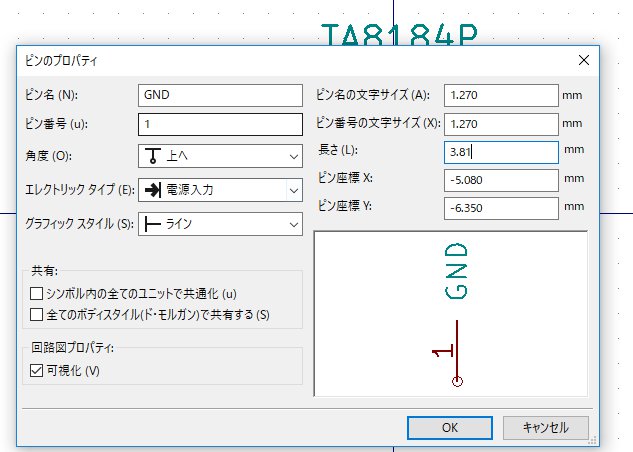Viewport: 633px width, 452px height.
Task: Click the upward pin orientation icon
Action: pos(153,156)
